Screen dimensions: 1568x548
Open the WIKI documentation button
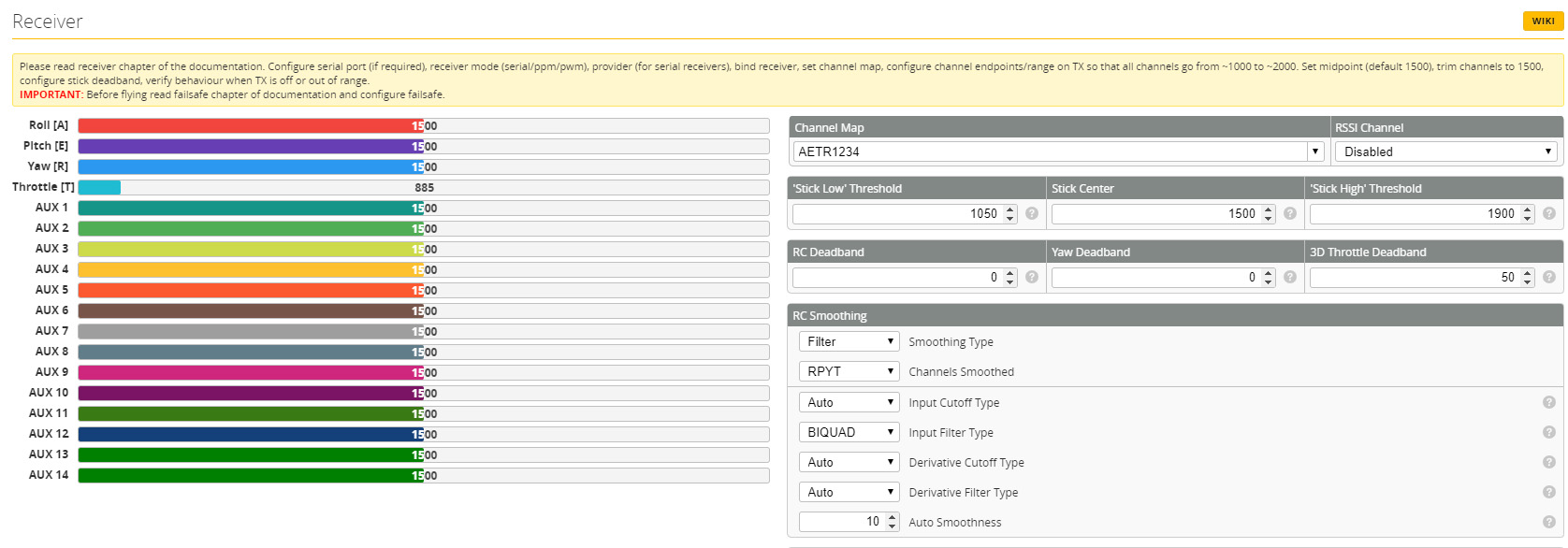pyautogui.click(x=1543, y=21)
